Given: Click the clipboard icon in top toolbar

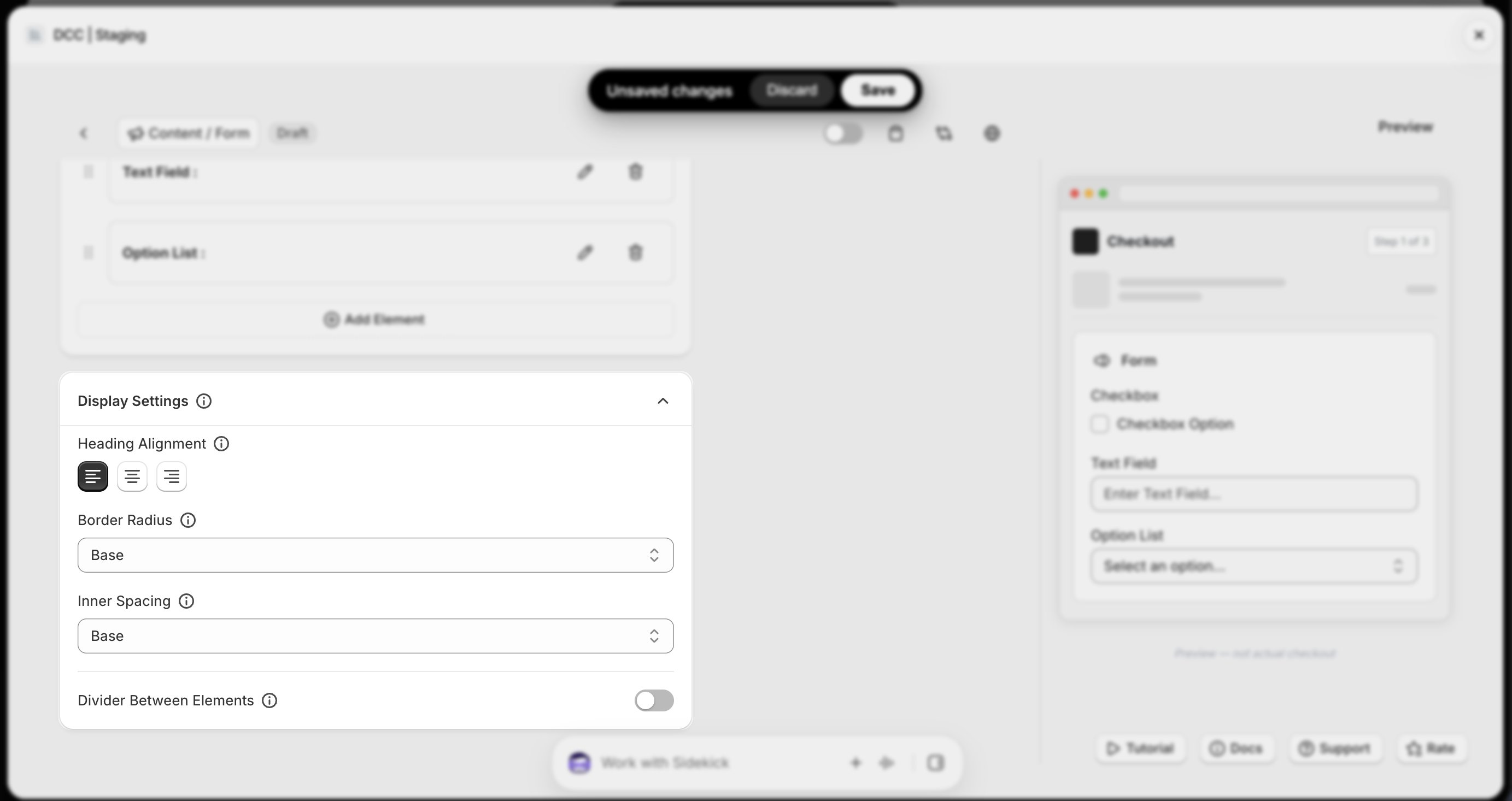Looking at the screenshot, I should pyautogui.click(x=895, y=133).
